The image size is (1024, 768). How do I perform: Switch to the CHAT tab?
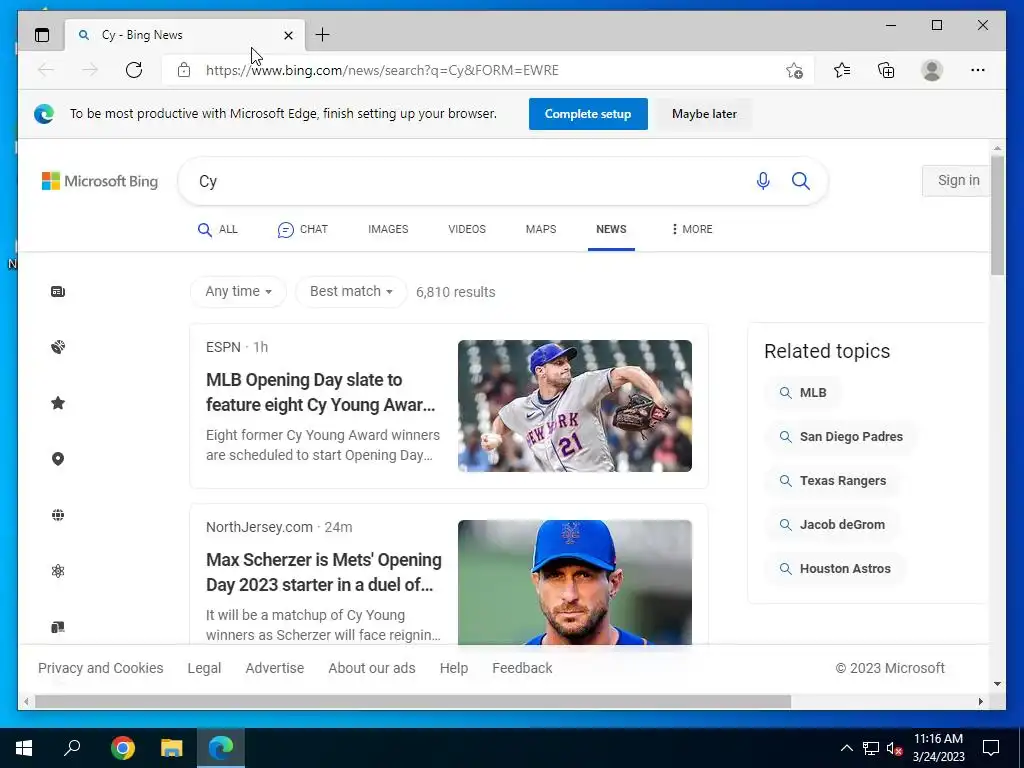click(x=302, y=229)
